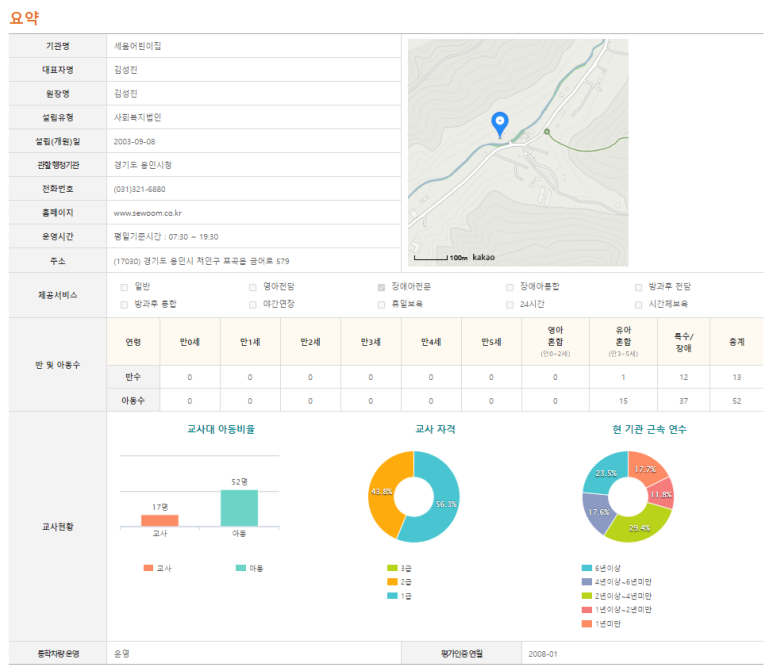773x671 pixels.
Task: Click the 요약 section heading
Action: [24, 18]
